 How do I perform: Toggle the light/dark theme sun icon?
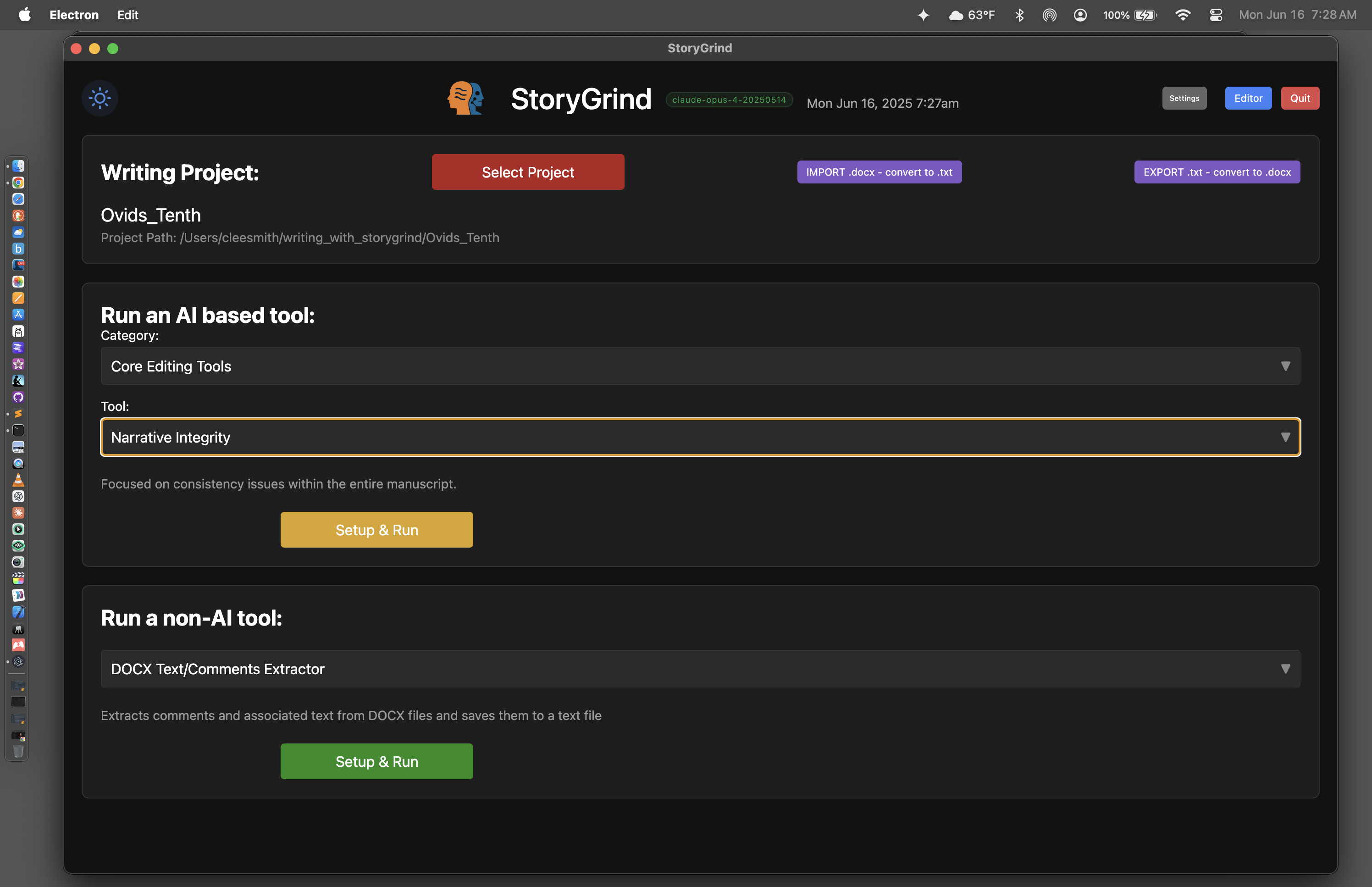(100, 98)
